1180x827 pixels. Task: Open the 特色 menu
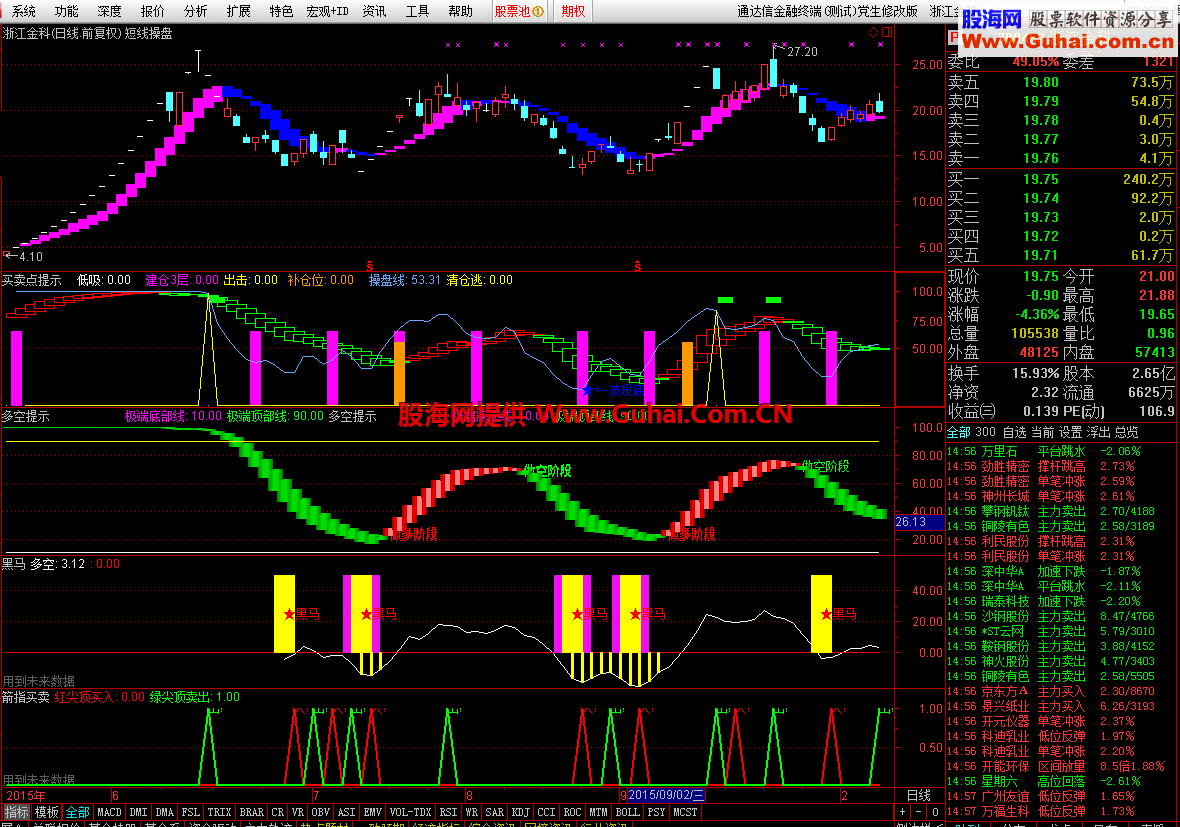click(281, 11)
